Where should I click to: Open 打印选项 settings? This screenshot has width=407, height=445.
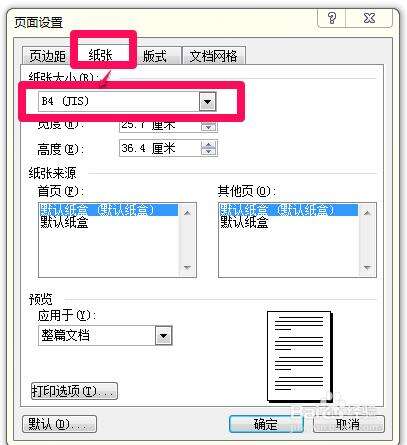(74, 391)
